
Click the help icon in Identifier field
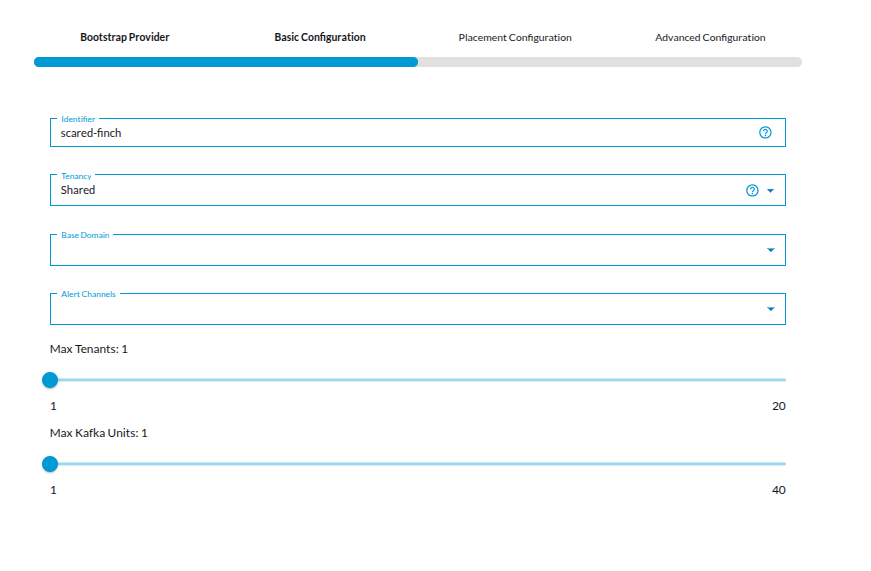[x=765, y=133]
